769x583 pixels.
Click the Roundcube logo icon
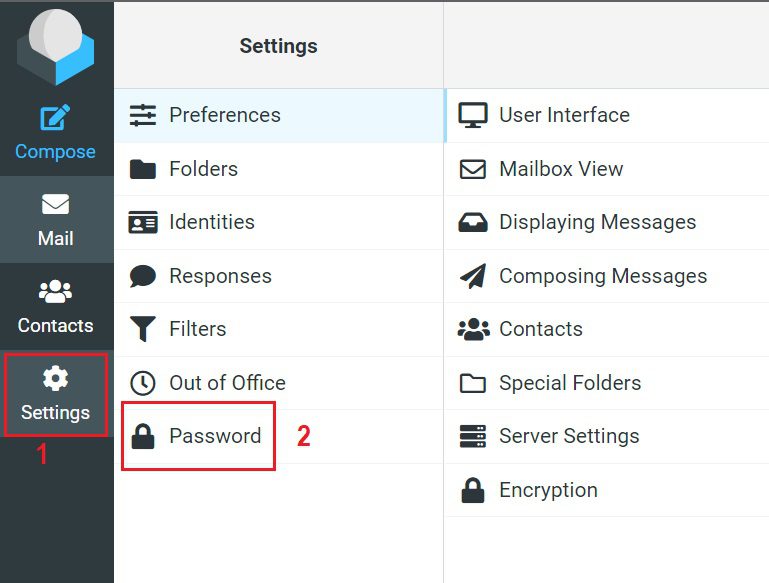(x=56, y=46)
